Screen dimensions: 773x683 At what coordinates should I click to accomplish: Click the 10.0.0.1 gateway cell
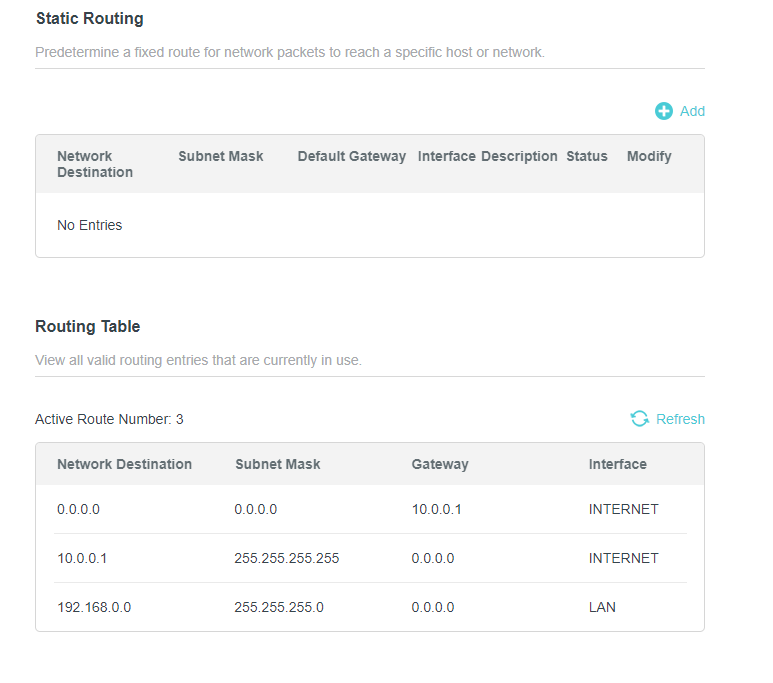(x=437, y=509)
